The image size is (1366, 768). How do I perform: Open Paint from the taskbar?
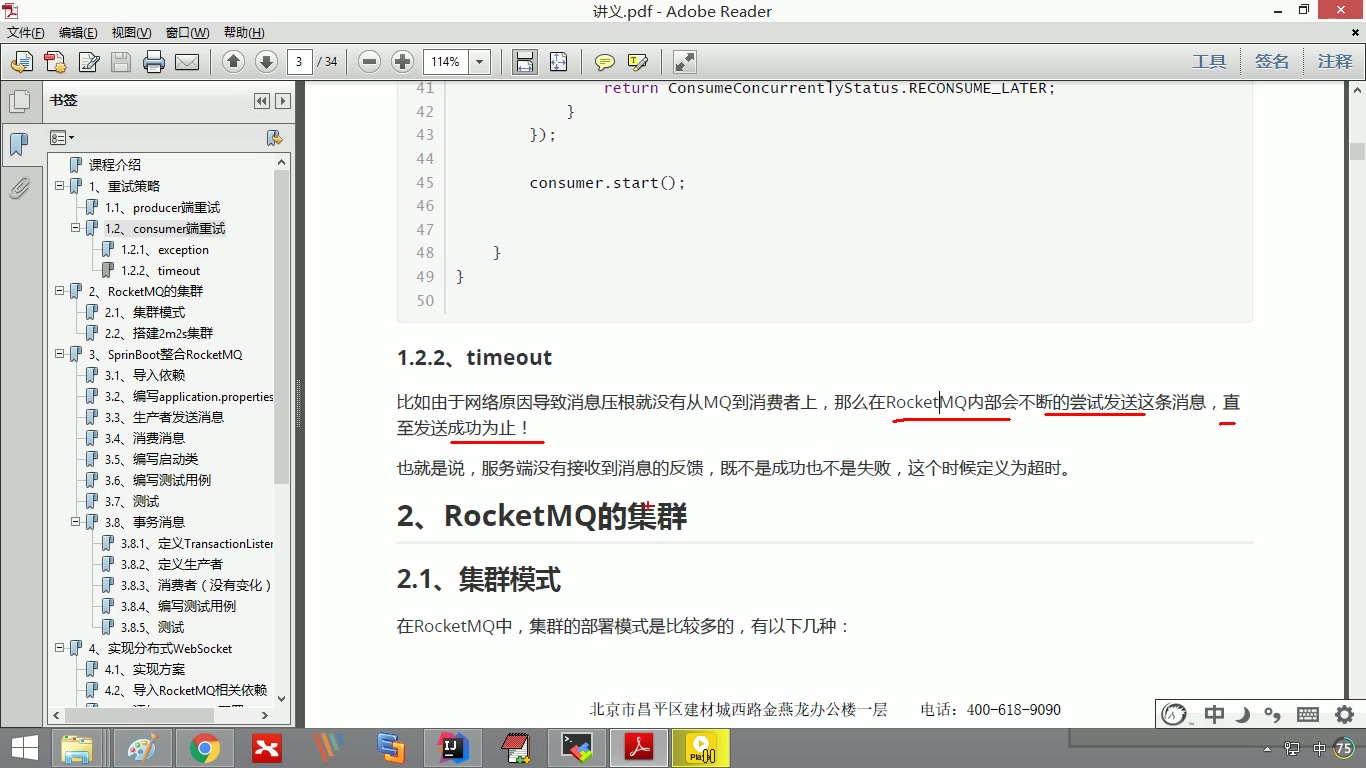click(143, 748)
